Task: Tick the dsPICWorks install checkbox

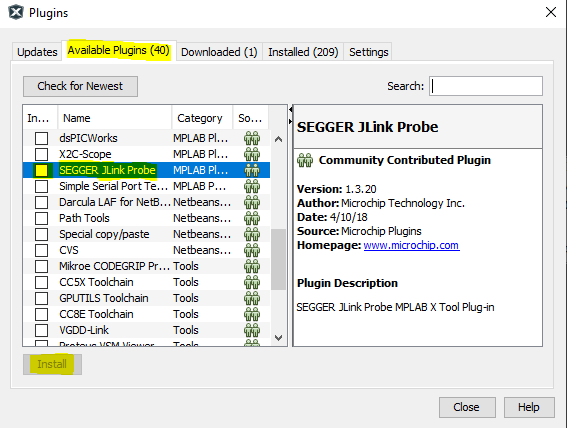Action: coord(41,138)
